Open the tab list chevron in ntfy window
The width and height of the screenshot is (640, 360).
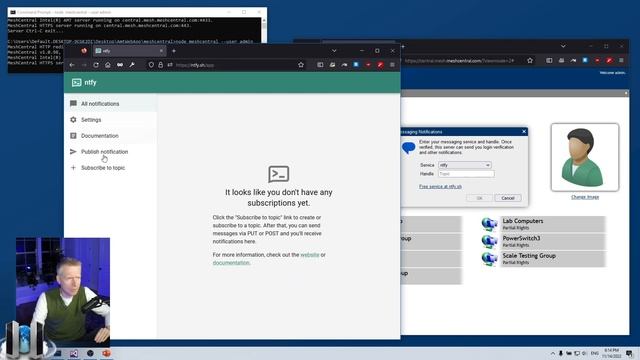tap(334, 51)
